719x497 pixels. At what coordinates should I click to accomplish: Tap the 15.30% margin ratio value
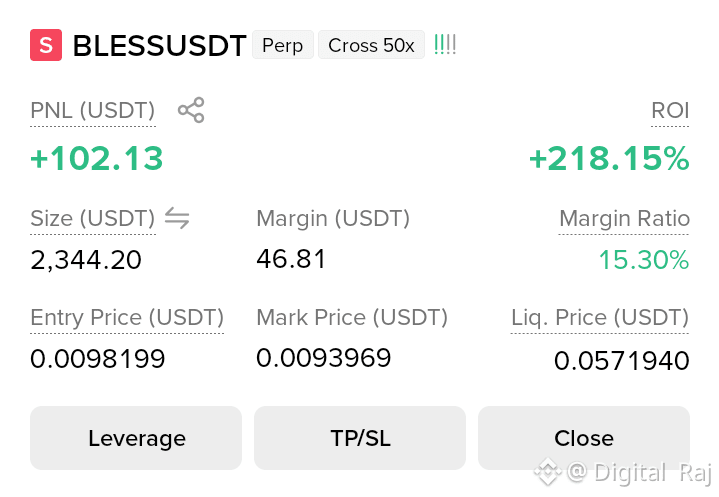pos(644,260)
